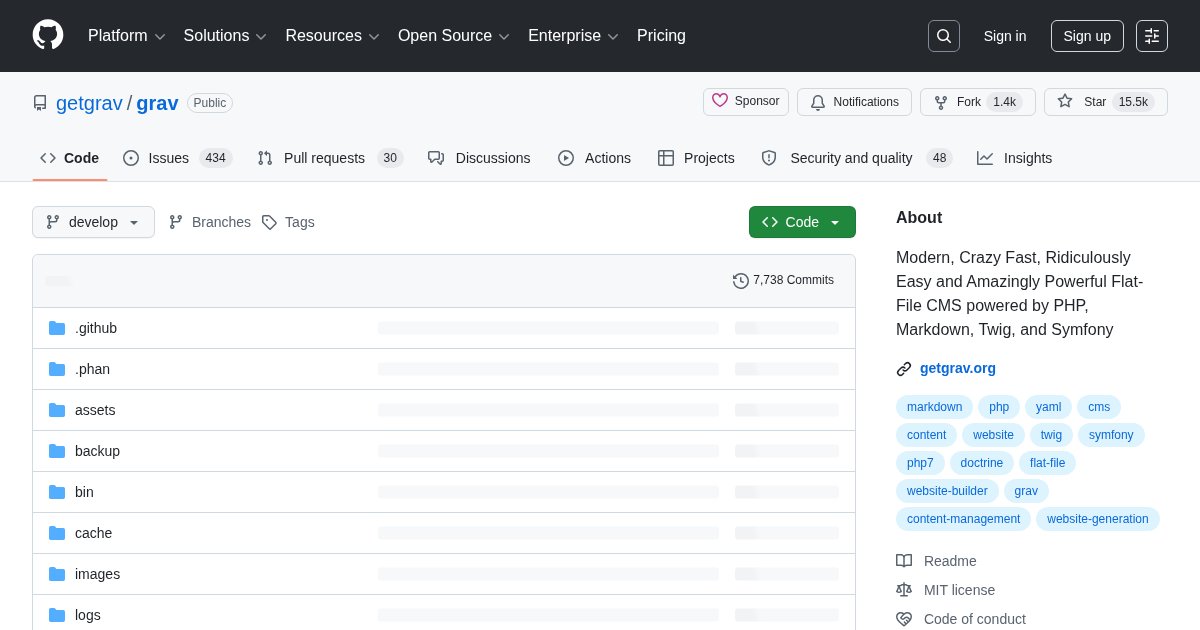Viewport: 1200px width, 630px height.
Task: Open the getgrav owner link
Action: [89, 103]
